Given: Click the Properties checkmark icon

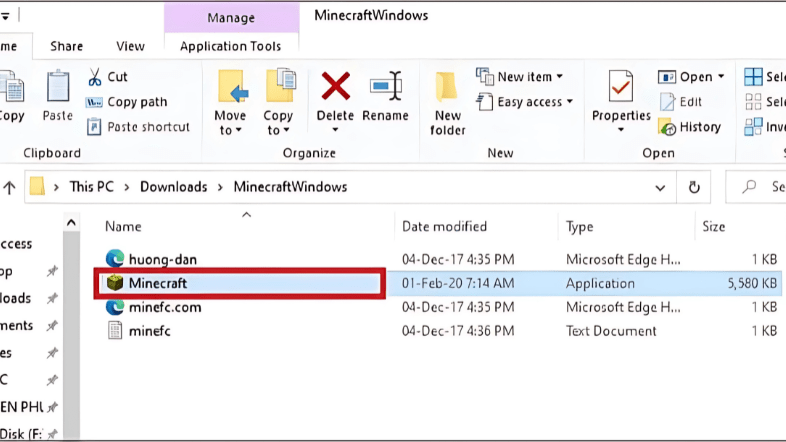Looking at the screenshot, I should (x=621, y=88).
